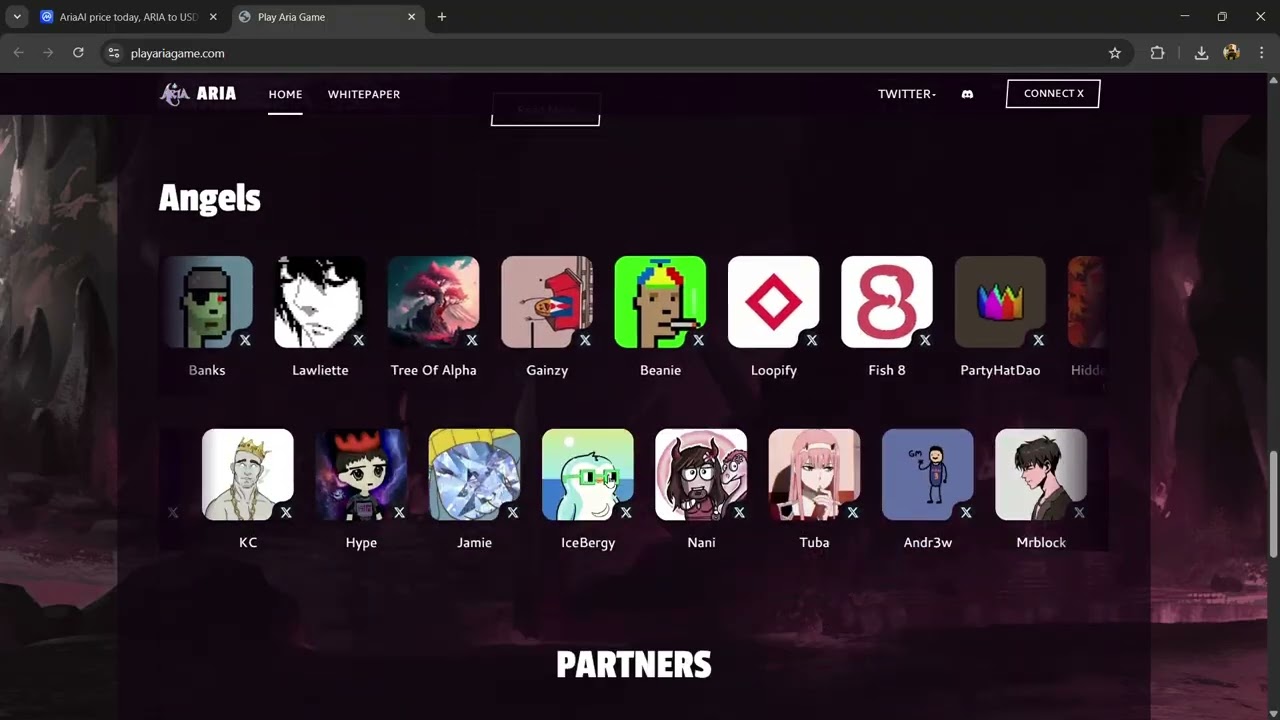Open the browser downloads icon
Viewport: 1280px width, 720px height.
click(x=1201, y=53)
